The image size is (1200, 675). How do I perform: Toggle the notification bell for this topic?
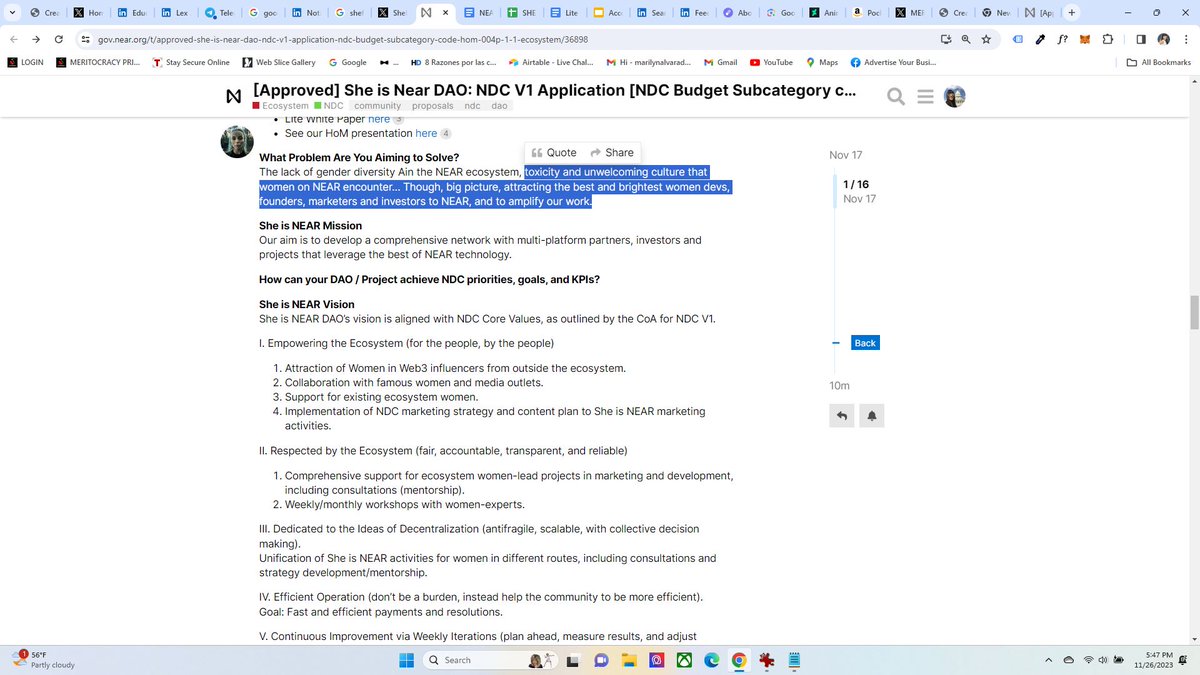[x=871, y=416]
